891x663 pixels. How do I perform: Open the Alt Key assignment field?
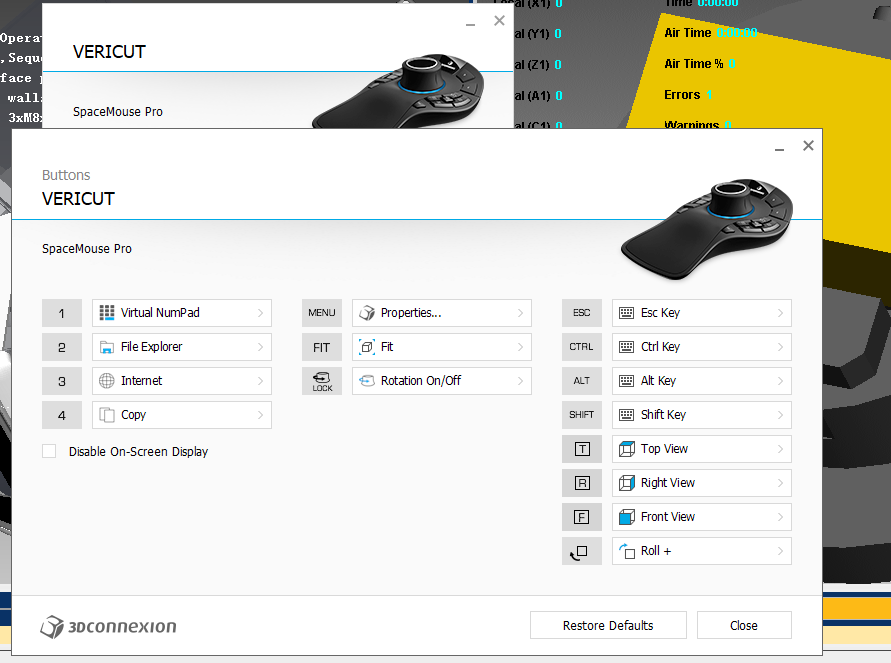pyautogui.click(x=701, y=381)
